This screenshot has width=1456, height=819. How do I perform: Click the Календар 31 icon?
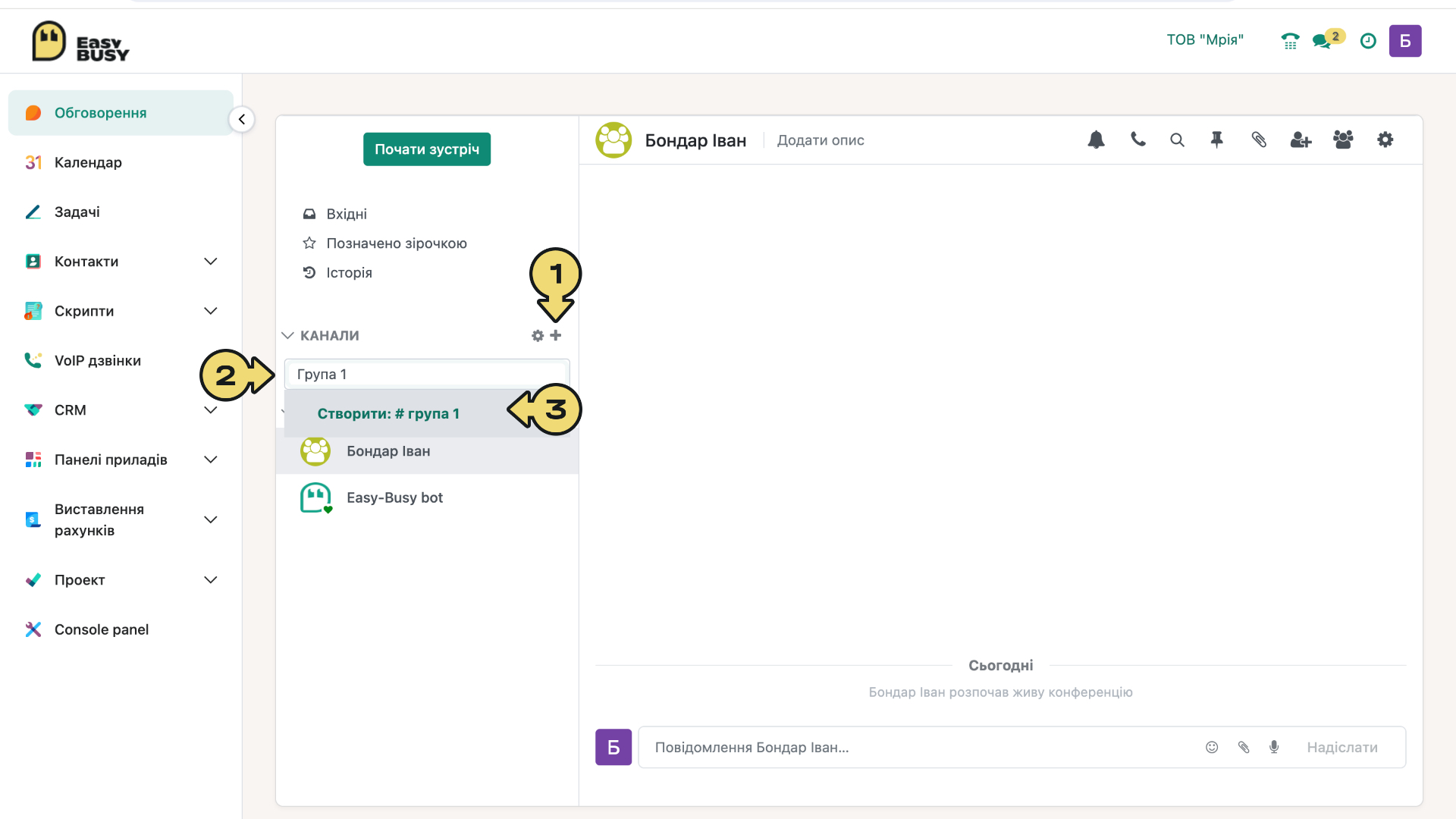click(x=33, y=162)
